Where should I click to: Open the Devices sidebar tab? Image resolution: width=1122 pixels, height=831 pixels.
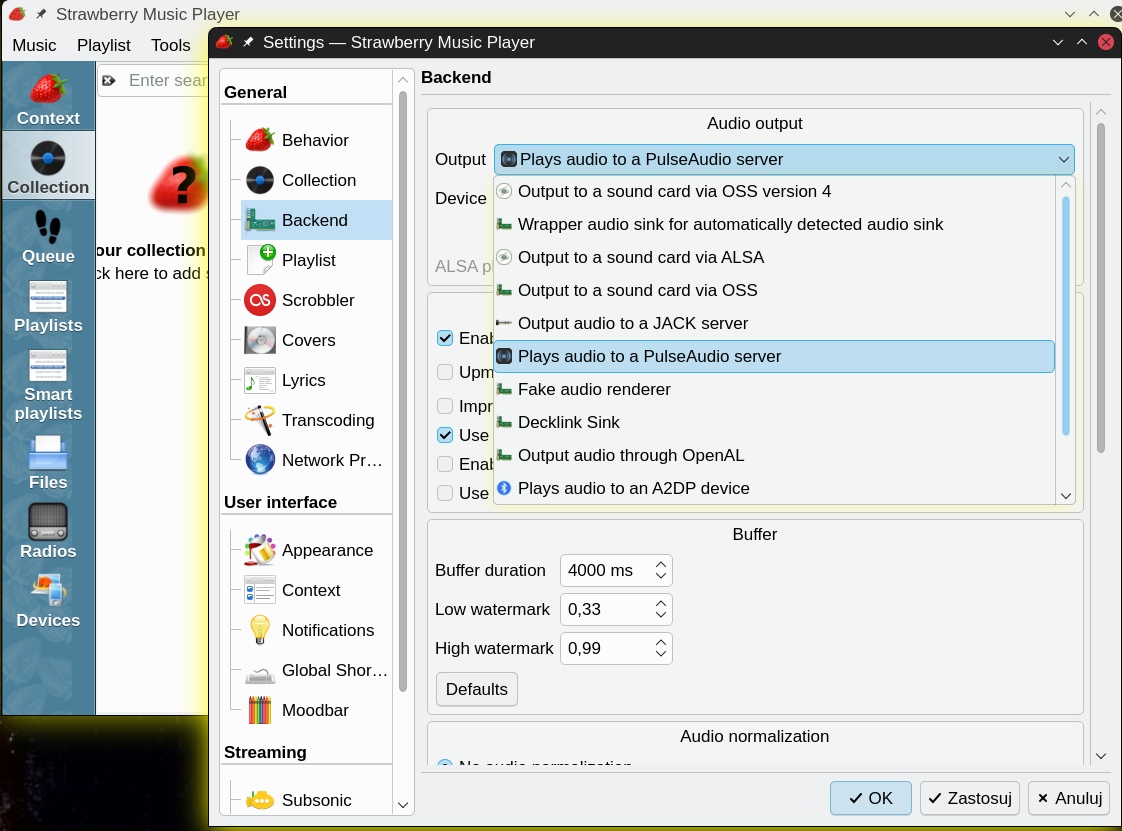(x=49, y=601)
